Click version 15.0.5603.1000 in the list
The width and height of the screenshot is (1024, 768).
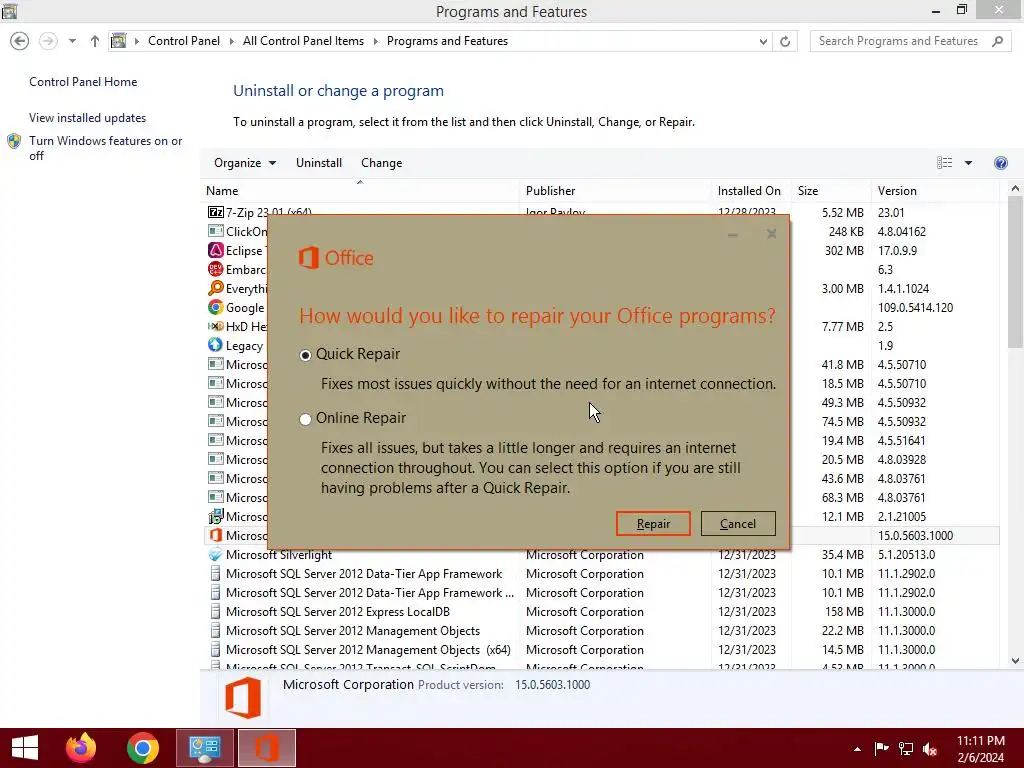[915, 536]
